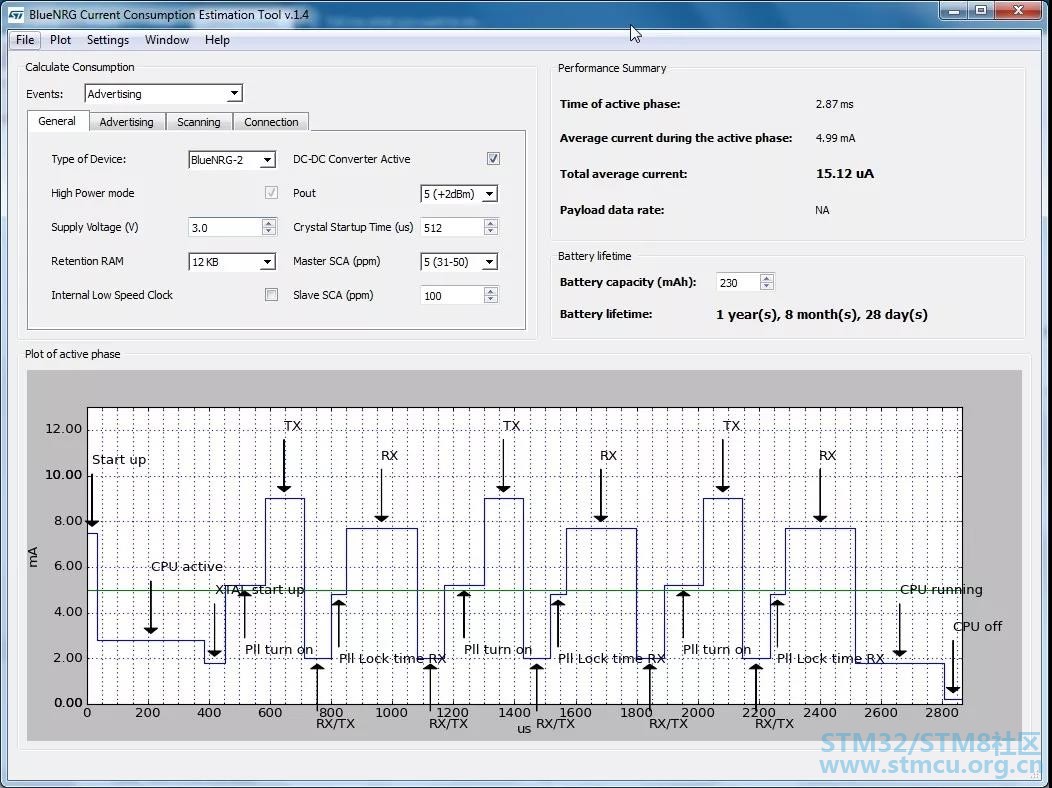Open the Settings menu
Screen dimensions: 1052x788
click(107, 40)
